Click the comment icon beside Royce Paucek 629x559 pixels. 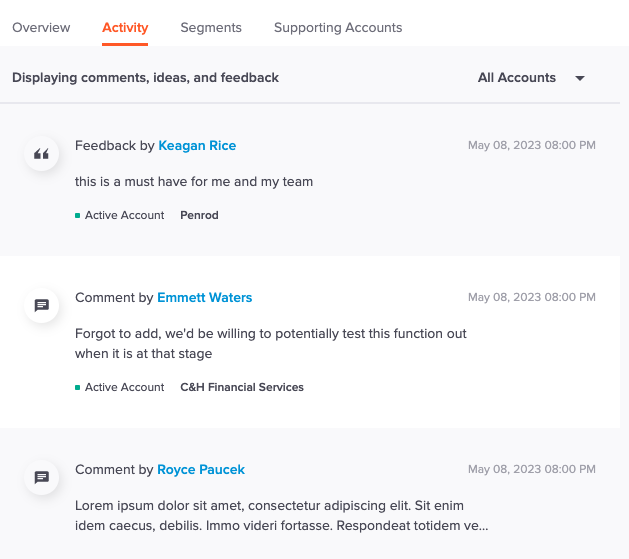coord(41,478)
